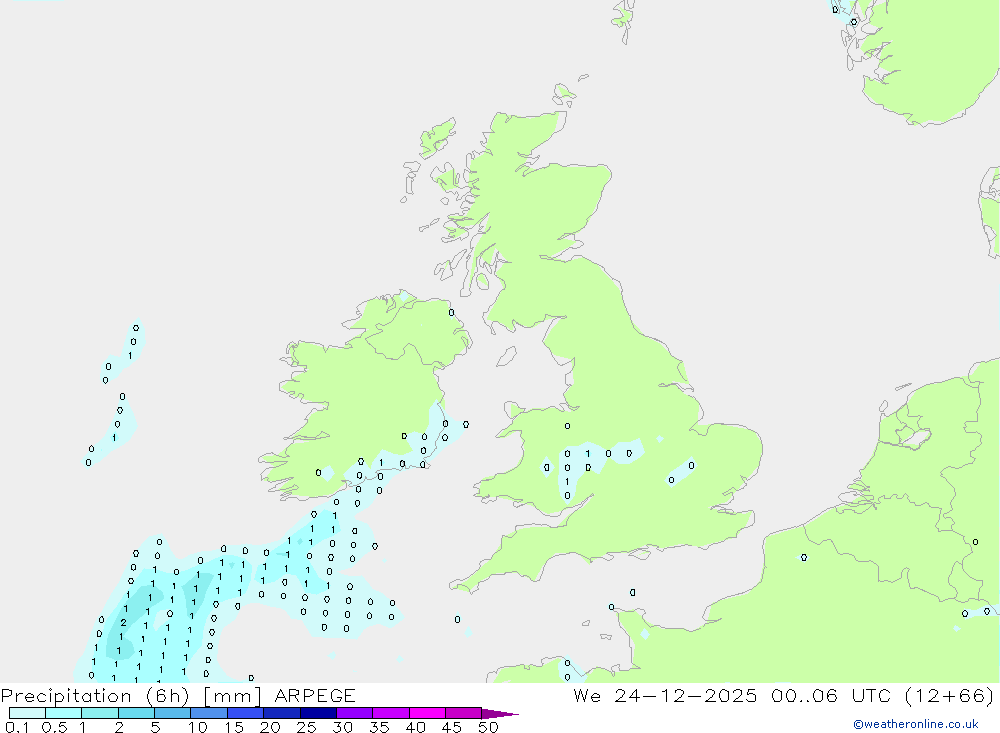
Task: Click the legend label '25'
Action: [306, 727]
